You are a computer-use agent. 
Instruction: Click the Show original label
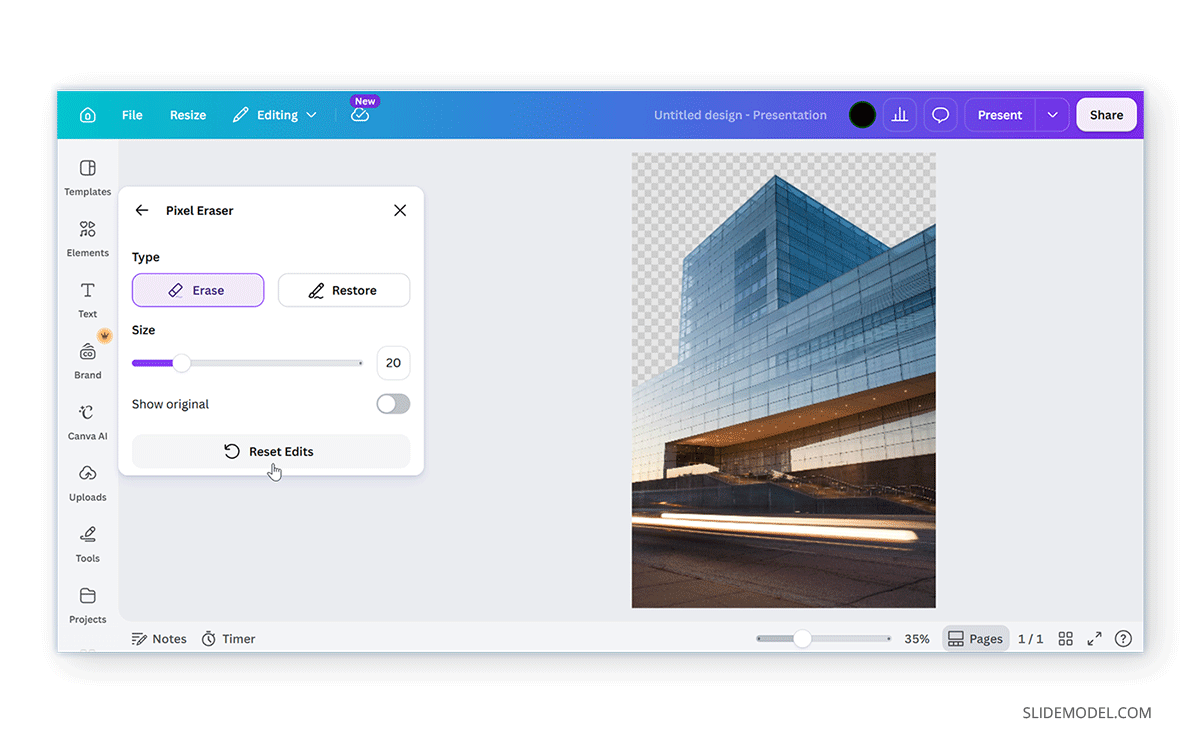[170, 404]
